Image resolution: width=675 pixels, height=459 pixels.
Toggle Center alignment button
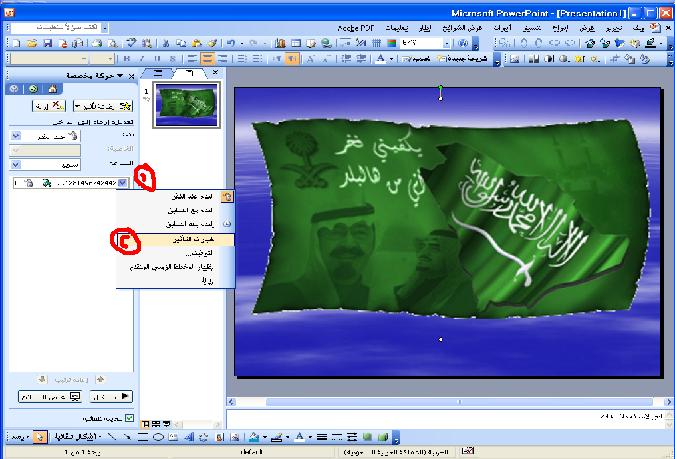click(207, 59)
